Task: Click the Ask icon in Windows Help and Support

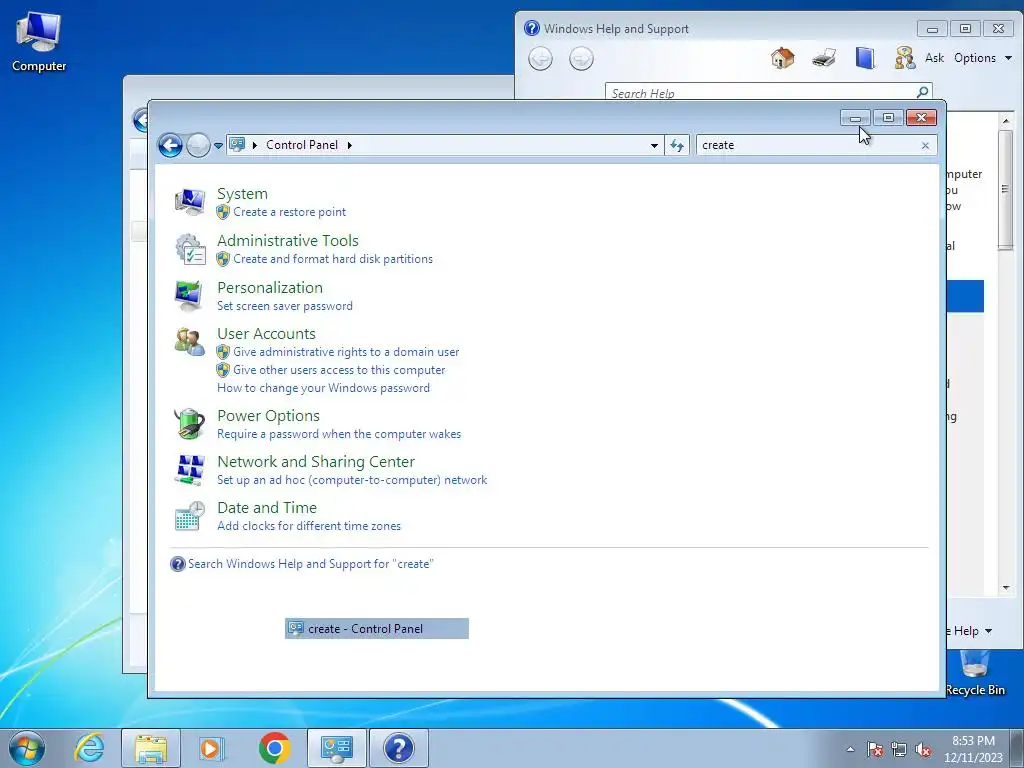Action: click(905, 58)
